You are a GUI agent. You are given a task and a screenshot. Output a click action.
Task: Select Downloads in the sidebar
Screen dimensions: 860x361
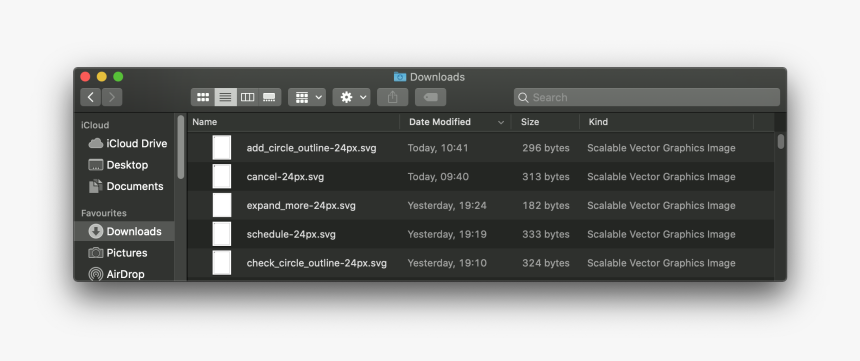(x=125, y=231)
